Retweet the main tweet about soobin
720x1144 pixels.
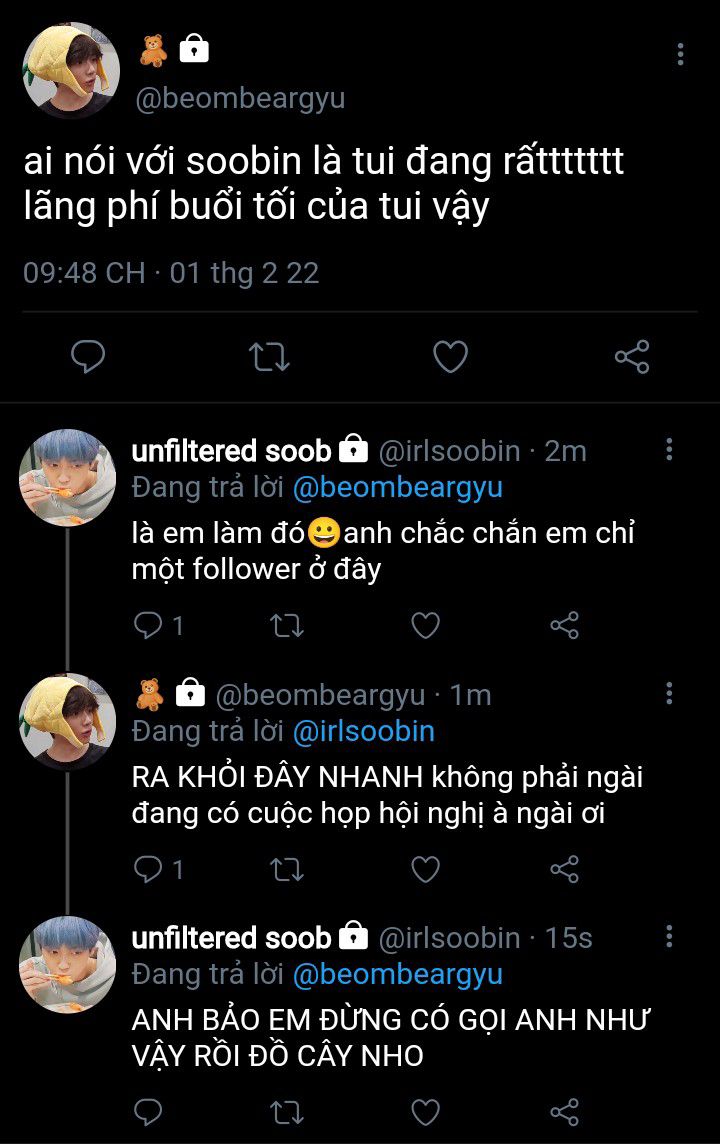tap(267, 357)
